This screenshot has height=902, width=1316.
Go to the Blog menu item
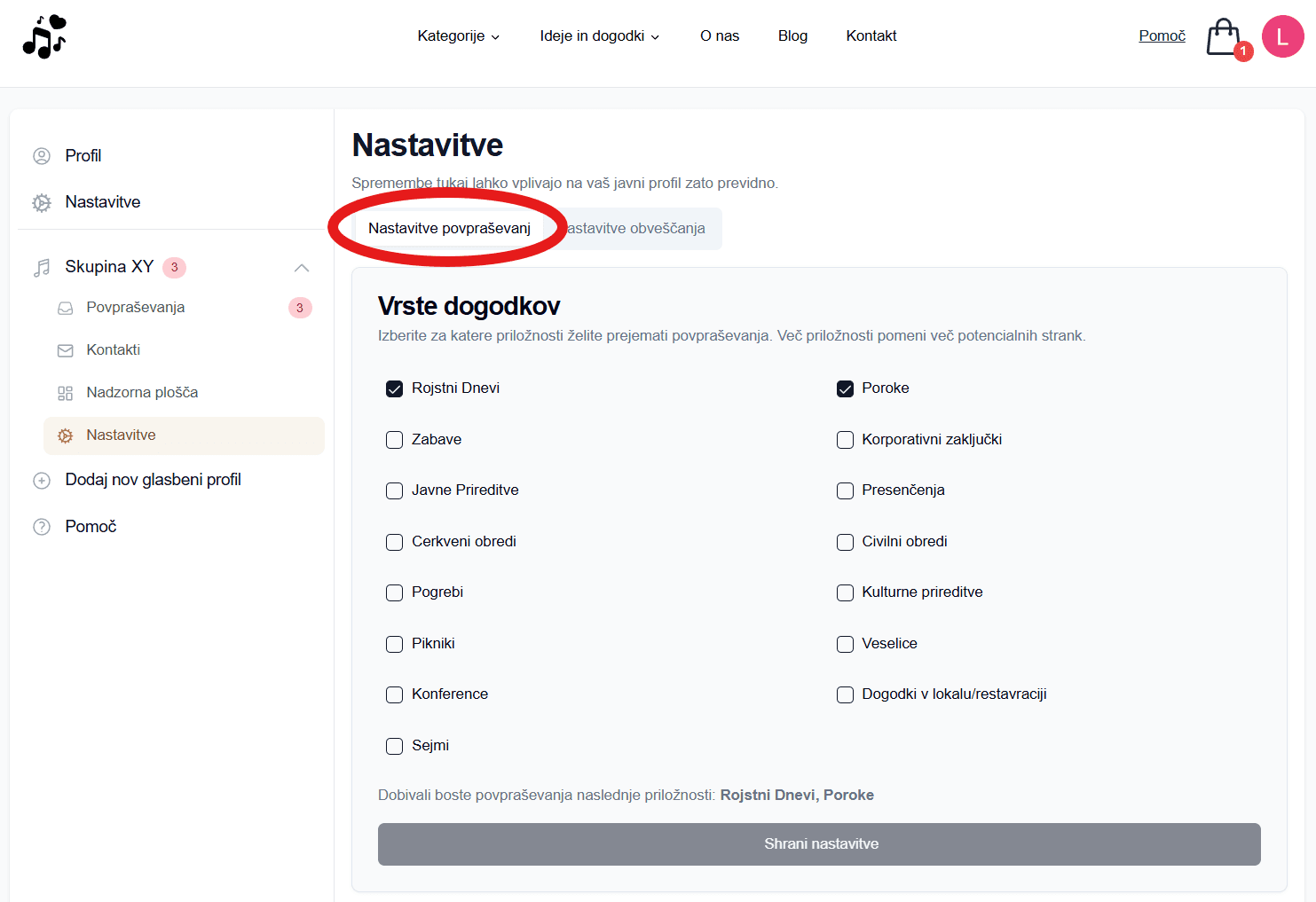[x=792, y=36]
